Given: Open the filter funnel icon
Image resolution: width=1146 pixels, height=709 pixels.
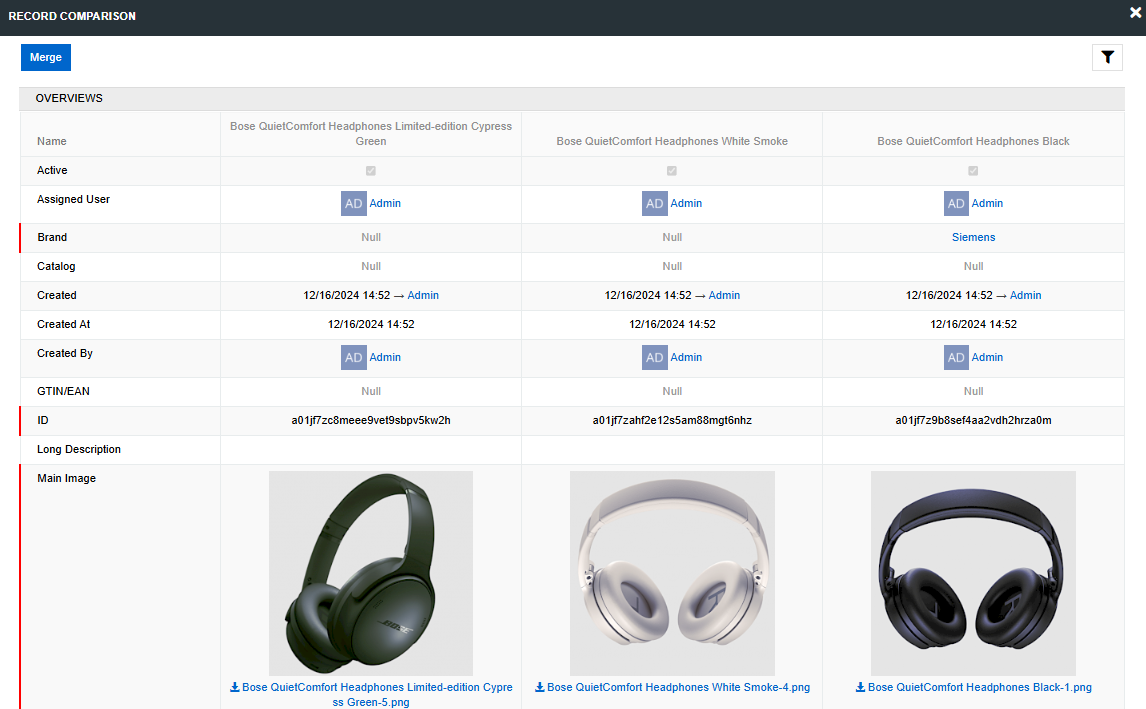Looking at the screenshot, I should (1107, 57).
